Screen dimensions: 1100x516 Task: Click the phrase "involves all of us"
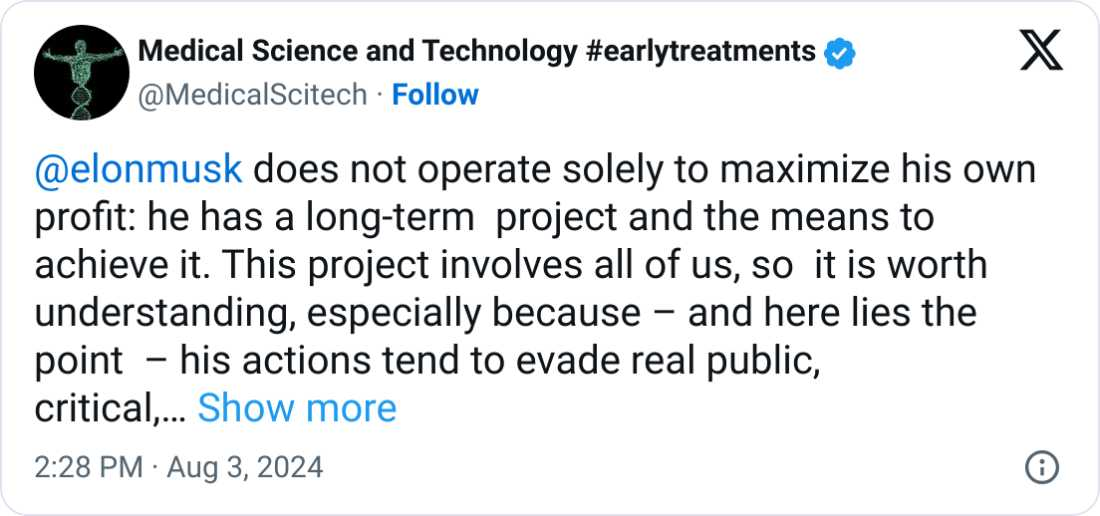coord(578,265)
